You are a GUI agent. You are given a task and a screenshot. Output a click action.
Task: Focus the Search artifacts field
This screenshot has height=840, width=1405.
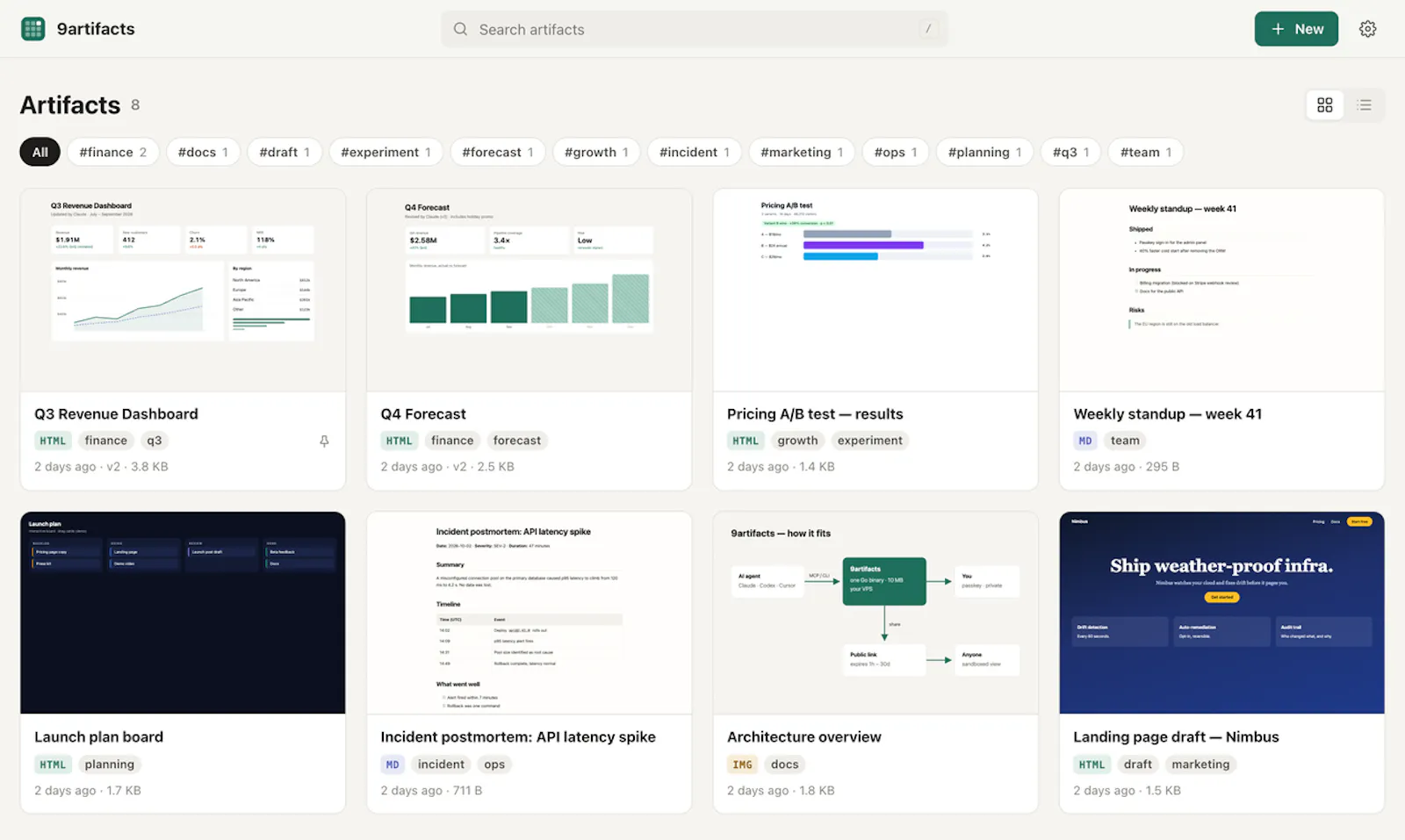click(695, 29)
